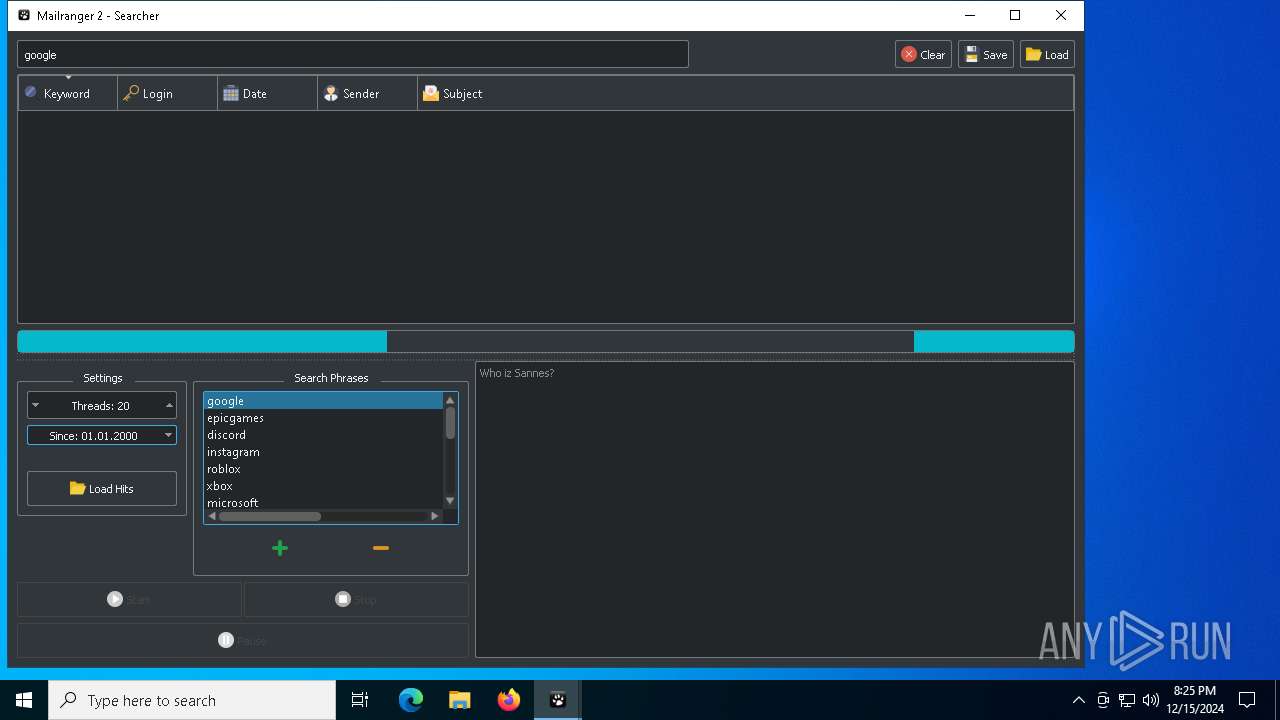This screenshot has width=1280, height=720.
Task: Click the cyan progress bar
Action: pyautogui.click(x=546, y=341)
